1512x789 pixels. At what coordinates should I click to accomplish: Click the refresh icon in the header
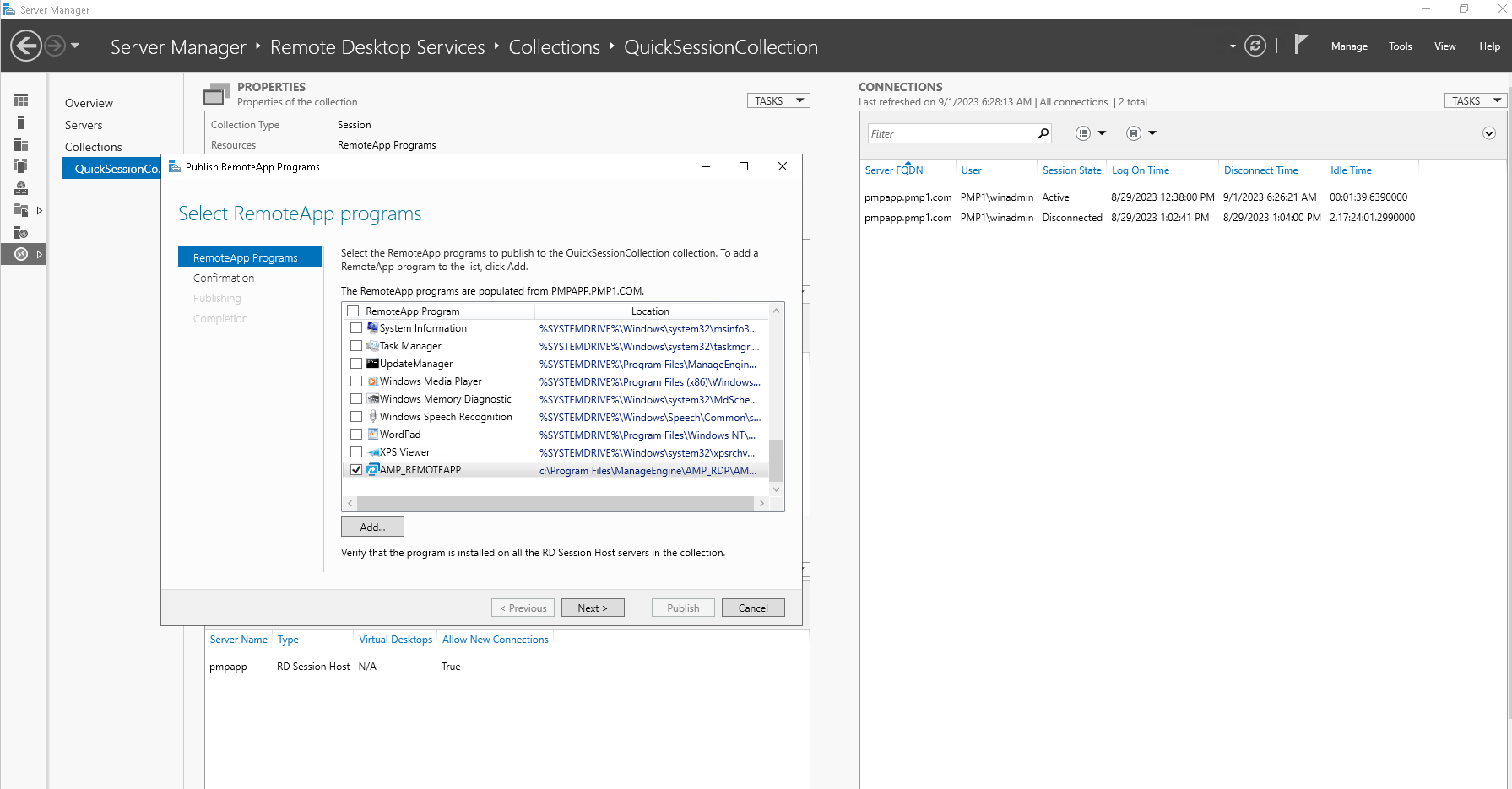coord(1255,46)
